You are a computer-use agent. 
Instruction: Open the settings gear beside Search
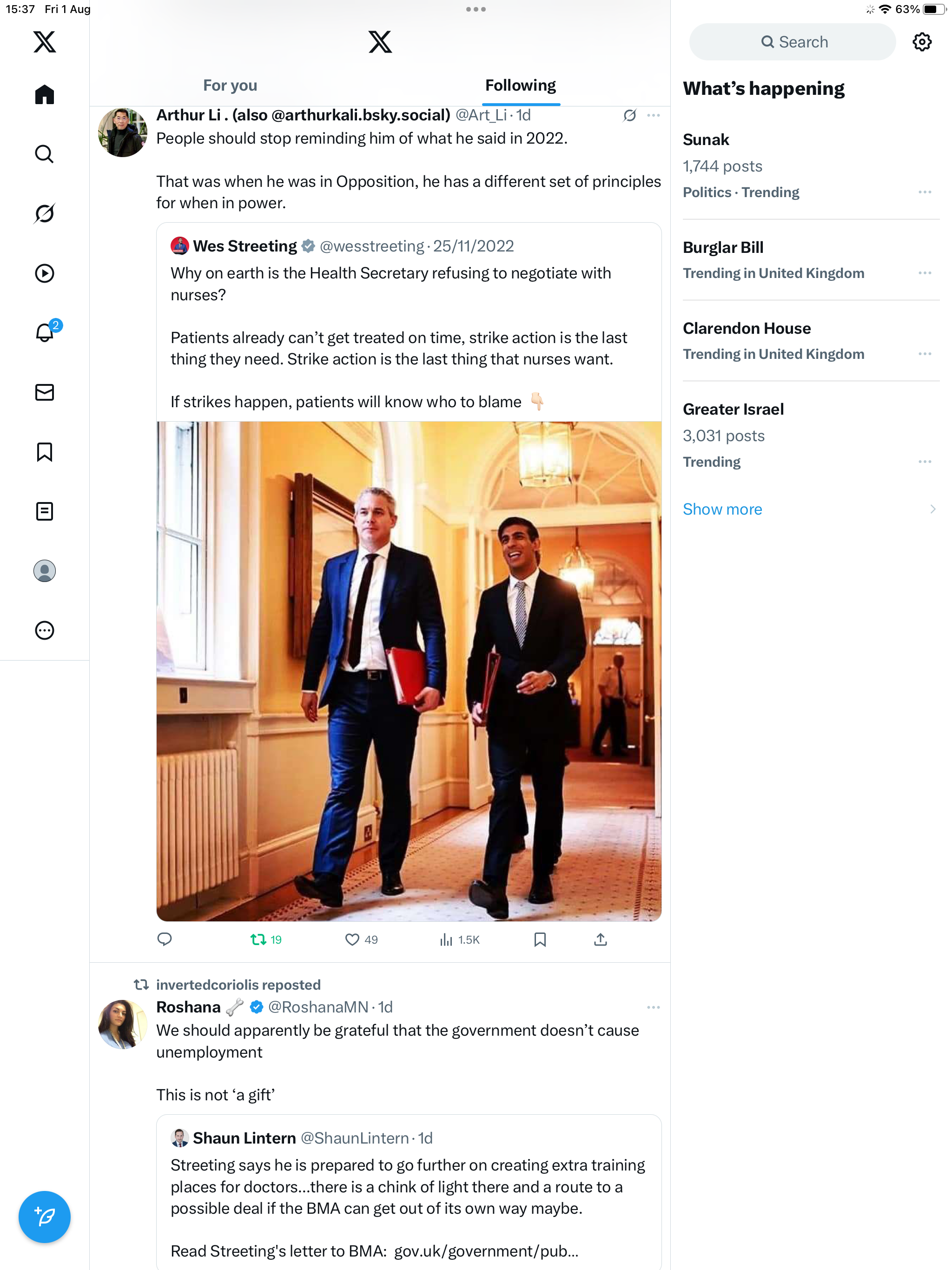coord(922,42)
